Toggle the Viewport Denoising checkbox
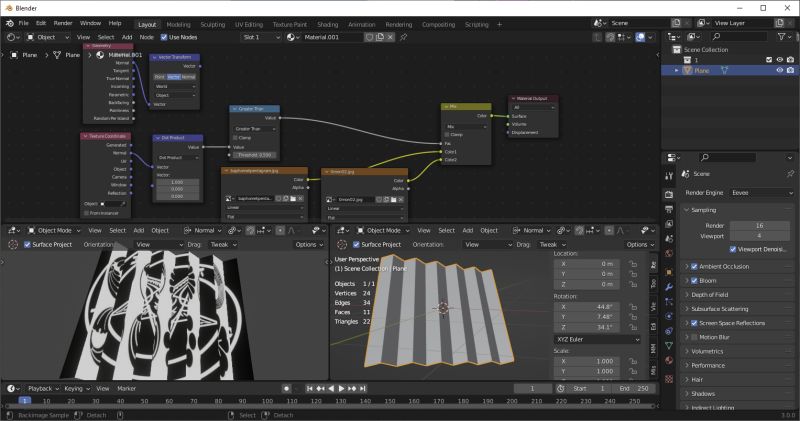 point(733,250)
